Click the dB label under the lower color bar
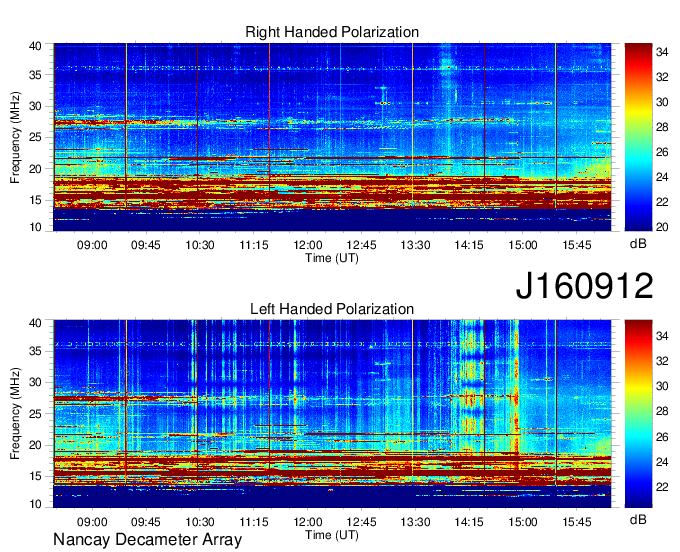The width and height of the screenshot is (680, 552). [x=638, y=519]
